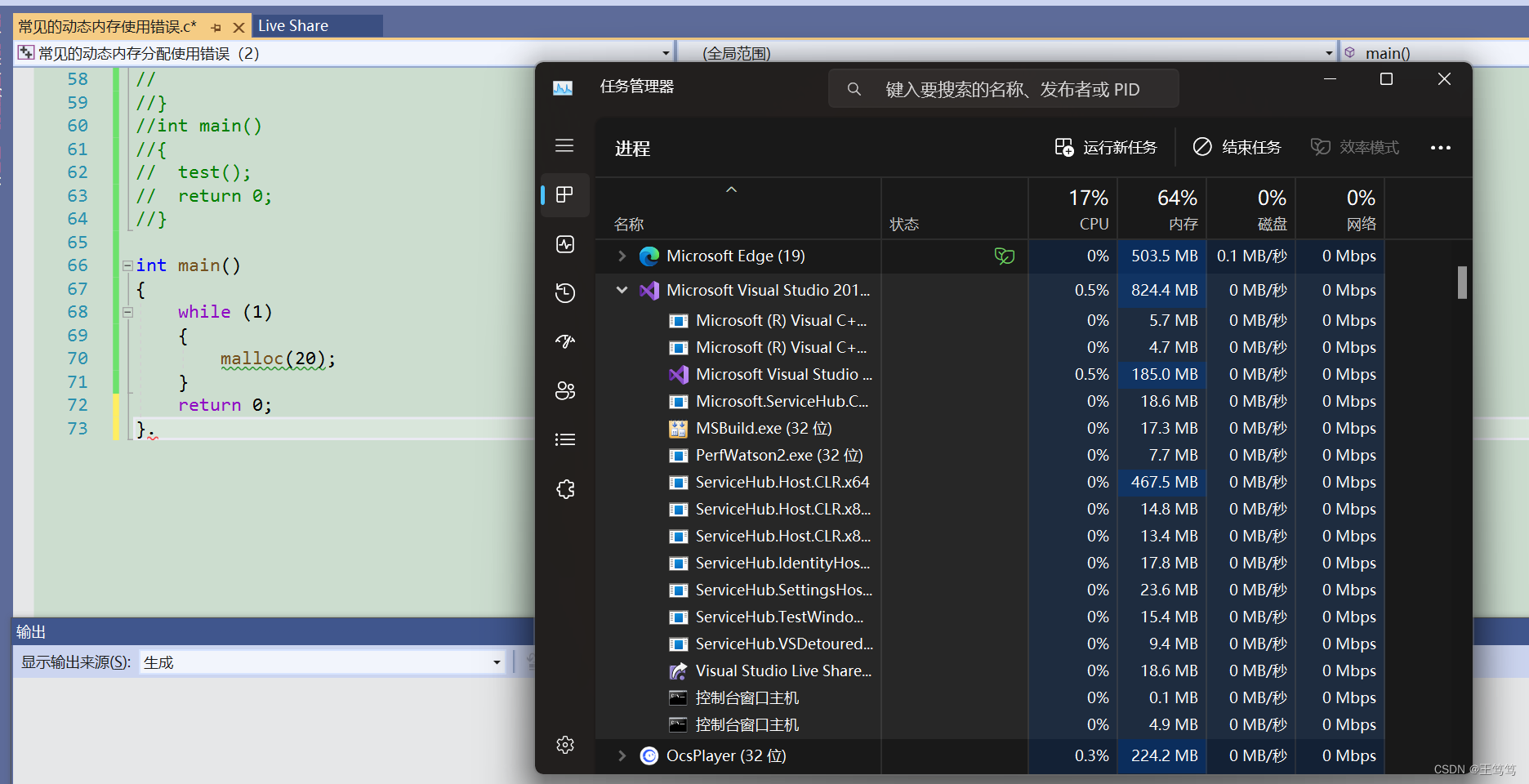This screenshot has width=1529, height=784.
Task: Select the ServiceHub.VSDetoured... process row
Action: click(x=990, y=644)
